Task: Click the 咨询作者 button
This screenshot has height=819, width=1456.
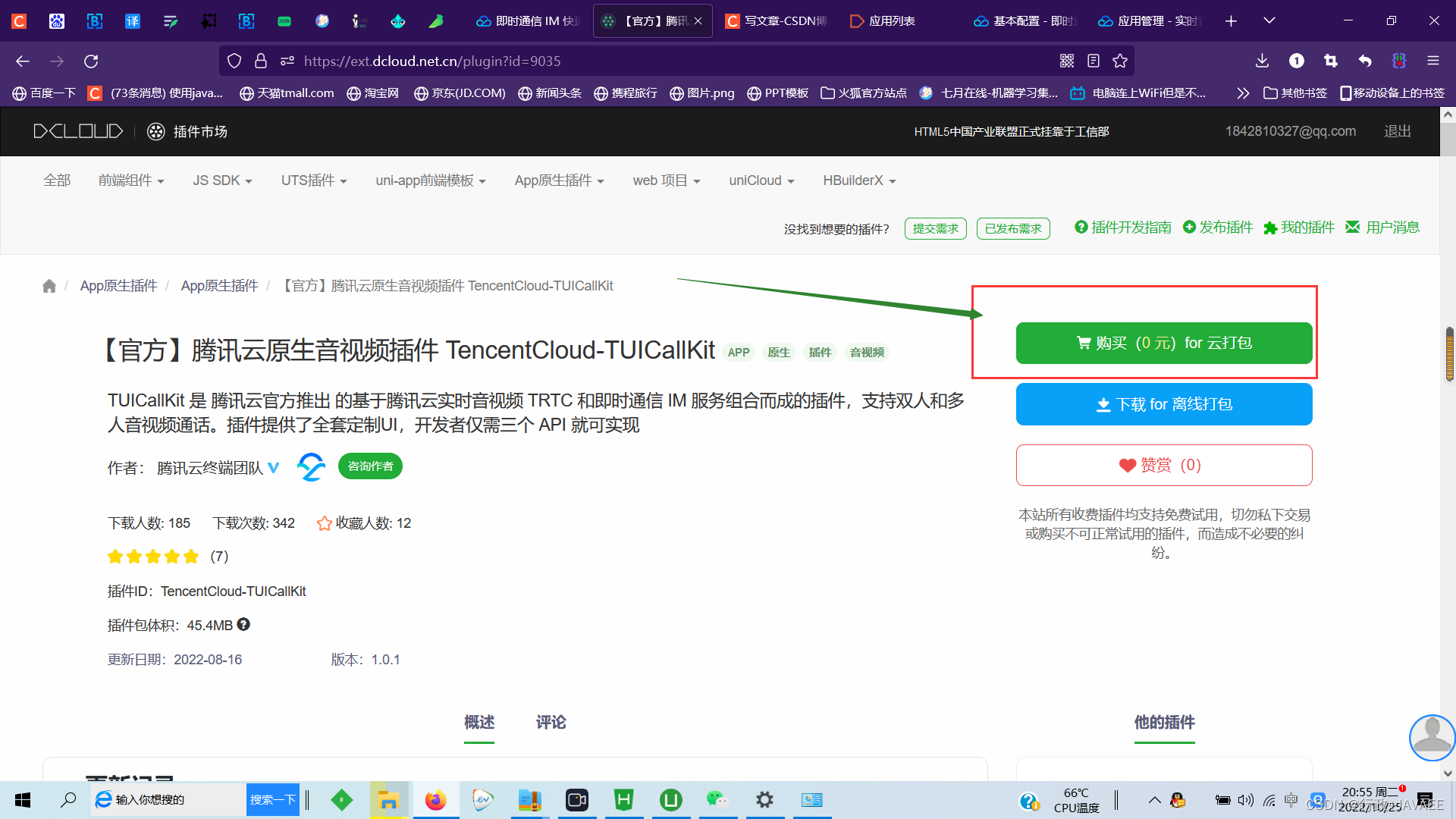Action: [x=370, y=466]
